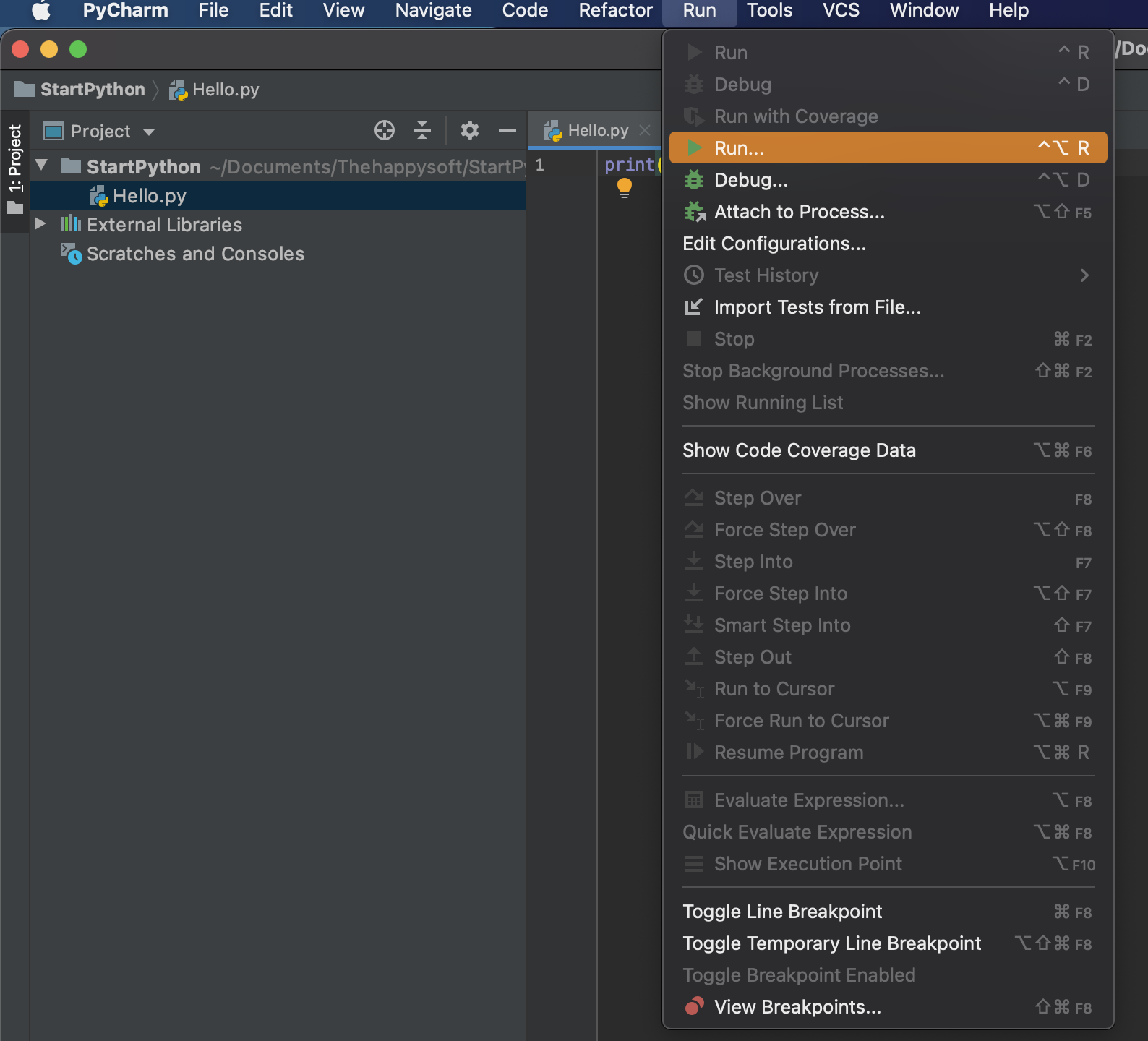Open the Navigate menu
The height and width of the screenshot is (1041, 1148).
[x=434, y=10]
